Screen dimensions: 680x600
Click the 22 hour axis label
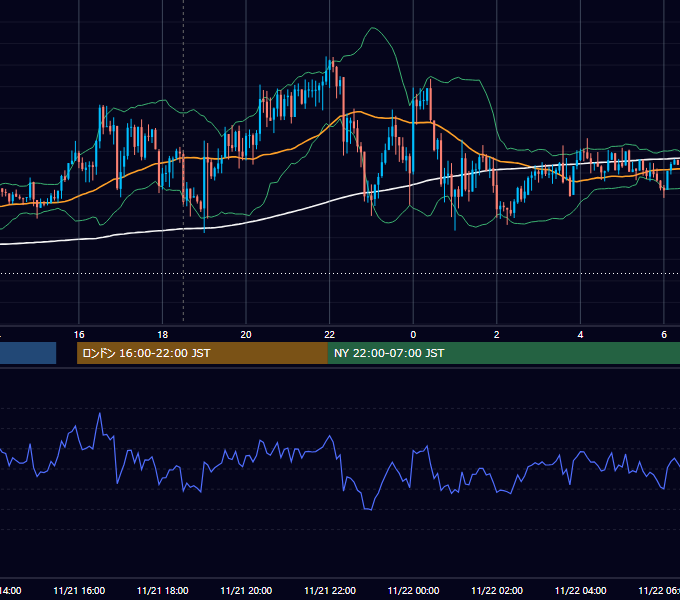[330, 335]
